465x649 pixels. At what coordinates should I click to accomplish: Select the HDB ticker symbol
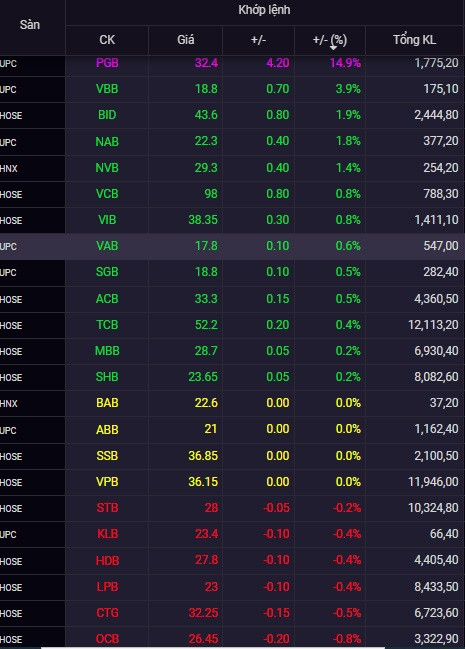107,561
